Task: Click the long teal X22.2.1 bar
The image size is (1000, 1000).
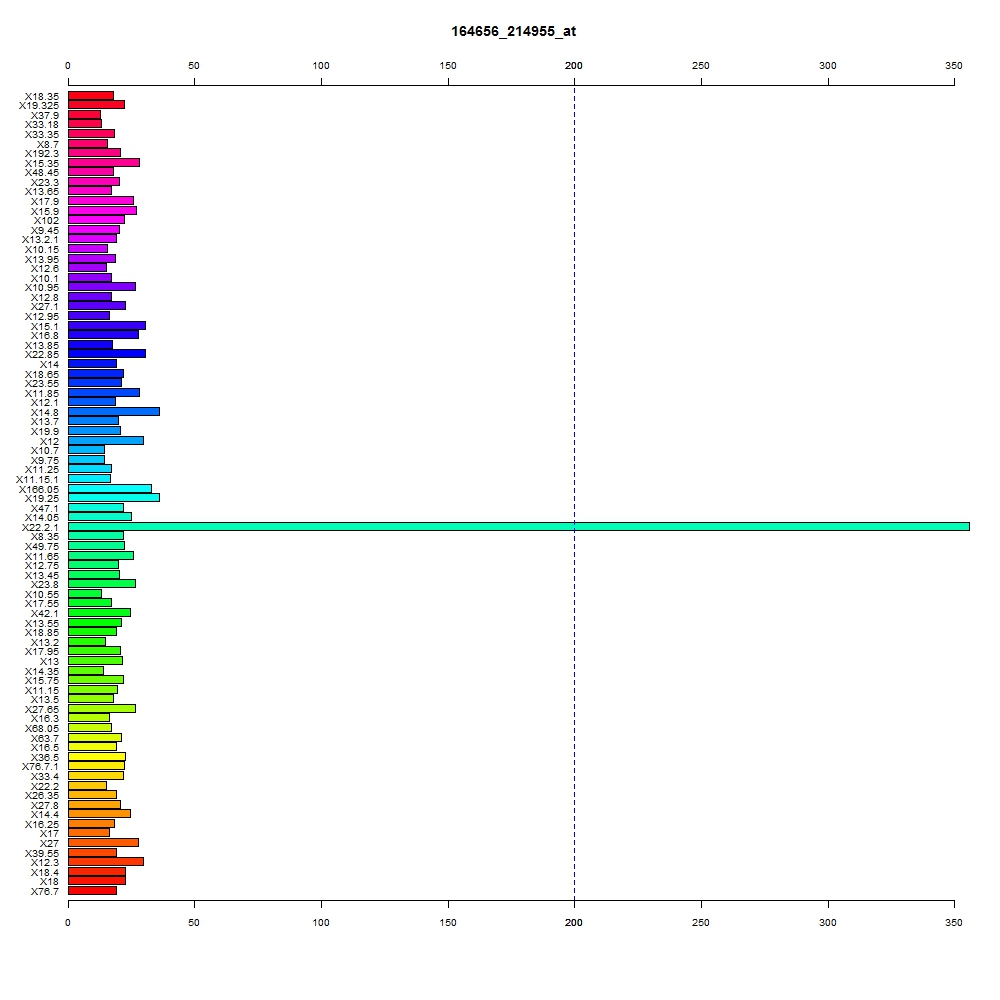Action: 518,527
